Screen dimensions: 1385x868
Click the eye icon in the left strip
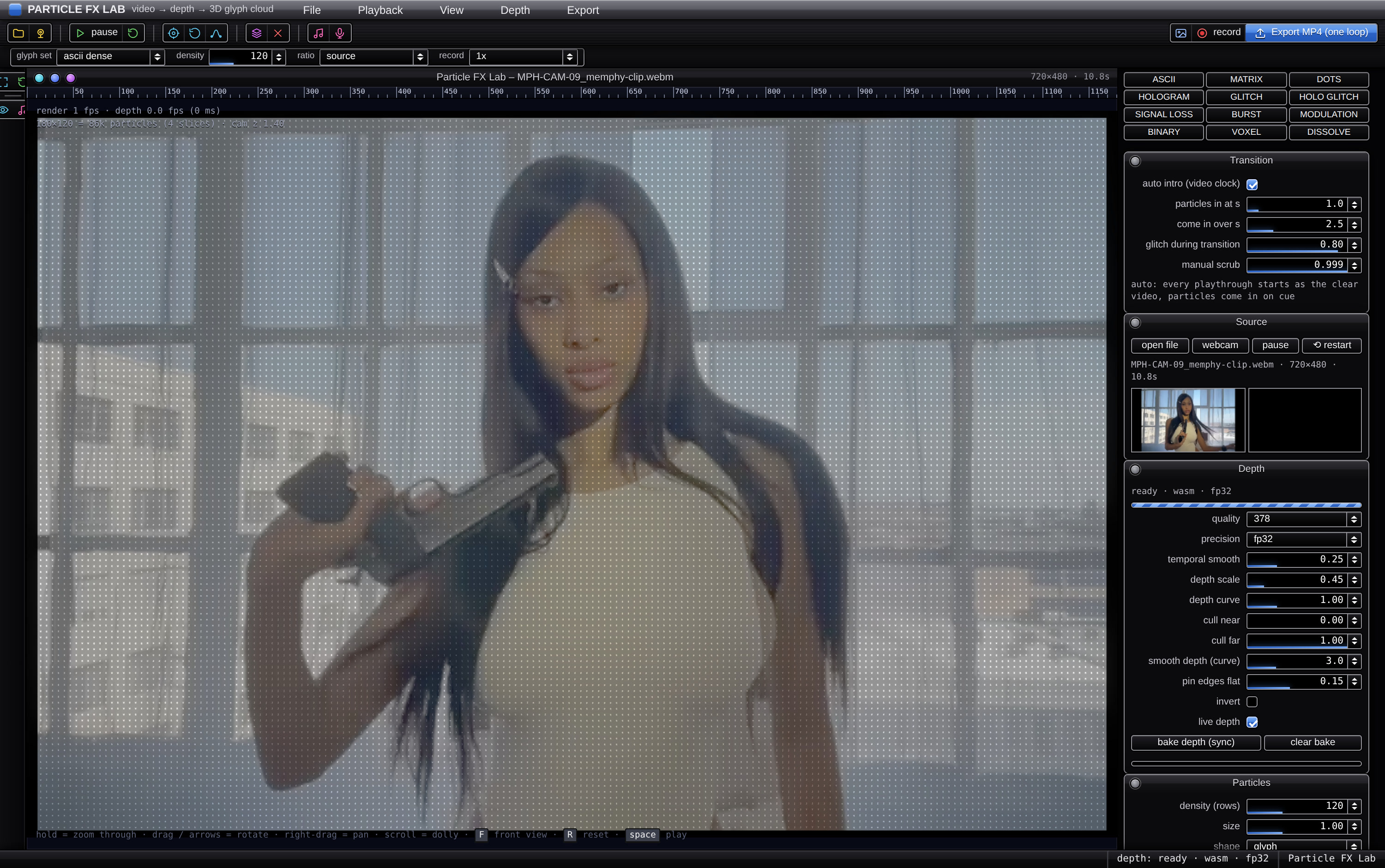tap(5, 110)
